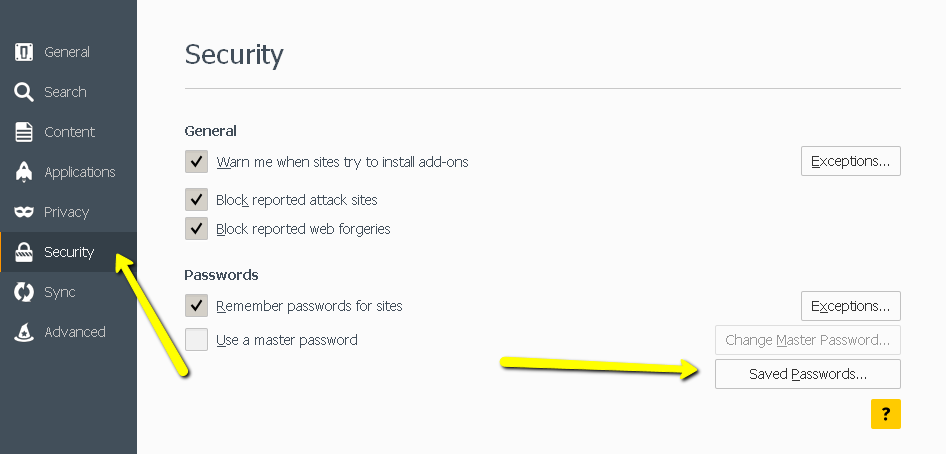Switch to the Privacy settings tab
The width and height of the screenshot is (946, 454).
click(x=66, y=212)
